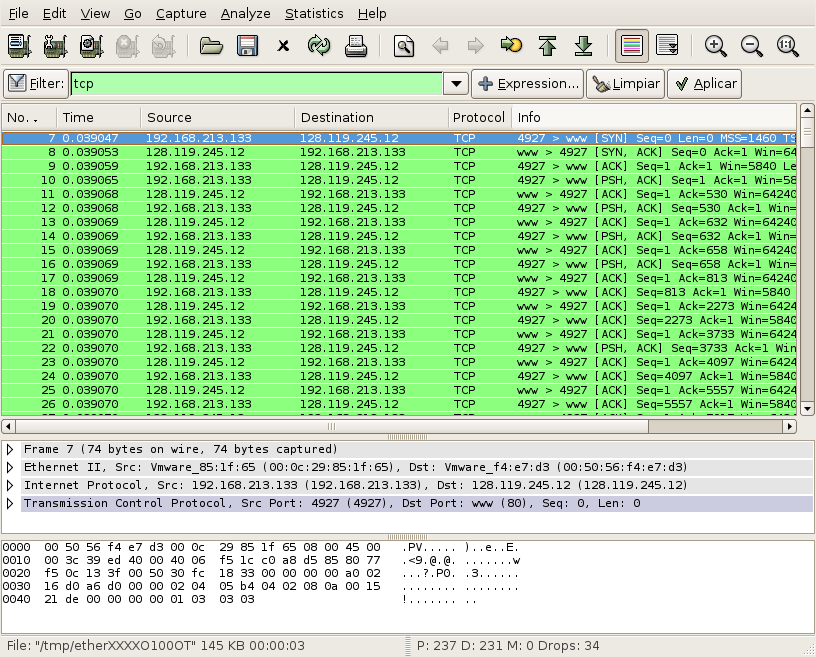The image size is (816, 657).
Task: Toggle packet list colorize button
Action: tap(632, 46)
